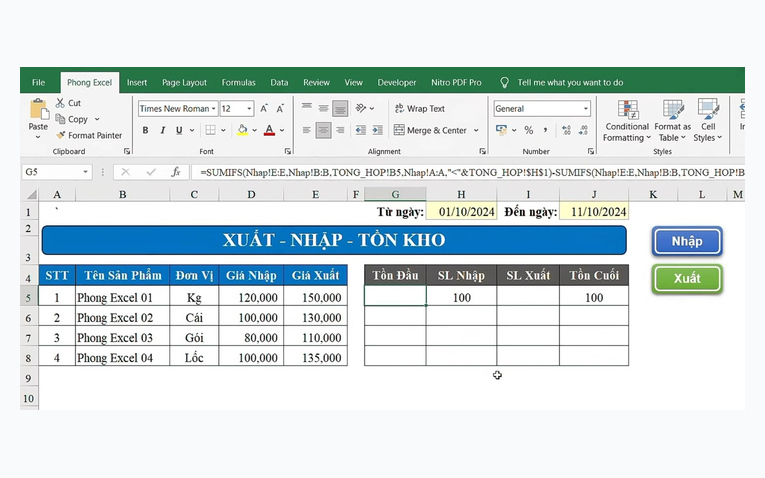Switch to the Data tab
This screenshot has width=765, height=478.
click(x=279, y=82)
